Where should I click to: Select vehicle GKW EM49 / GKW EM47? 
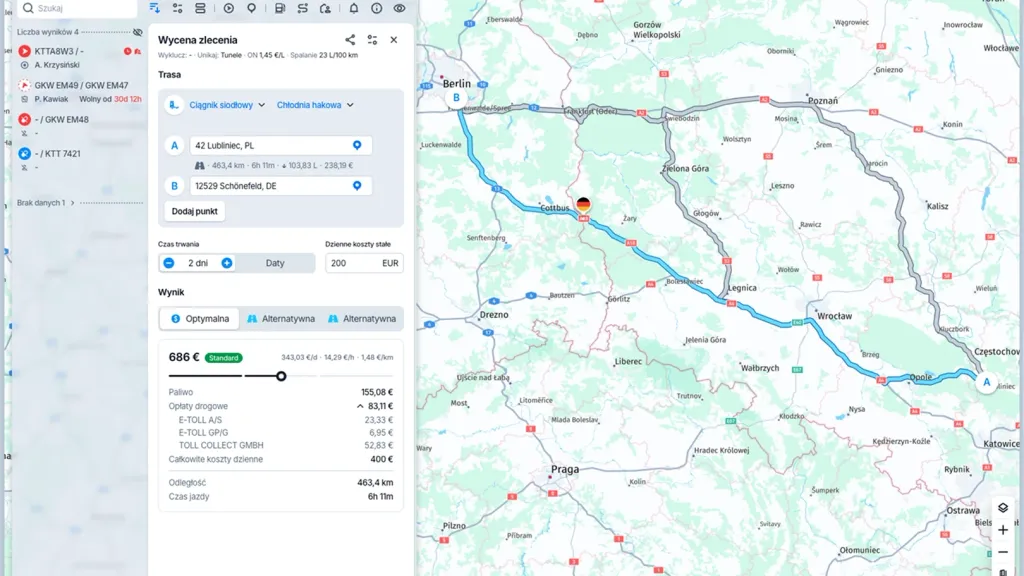click(81, 92)
